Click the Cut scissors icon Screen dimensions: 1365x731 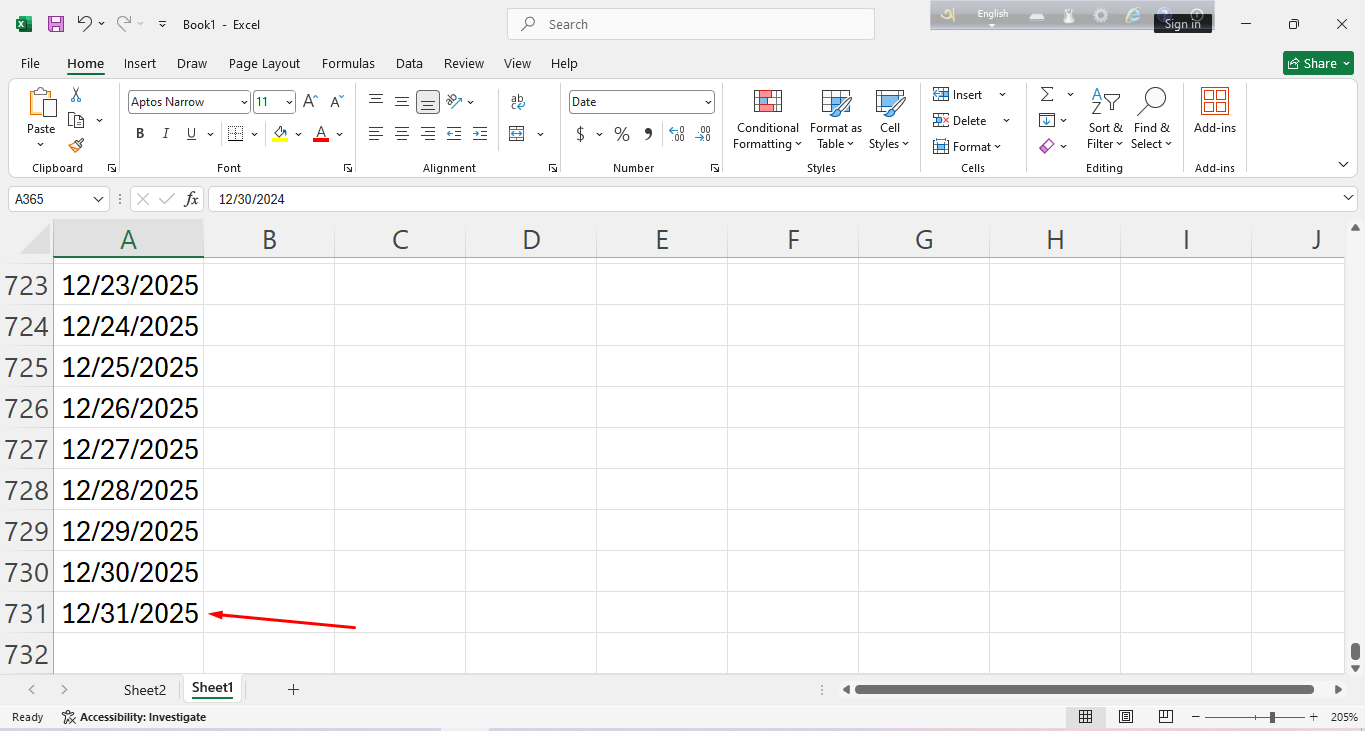[76, 95]
